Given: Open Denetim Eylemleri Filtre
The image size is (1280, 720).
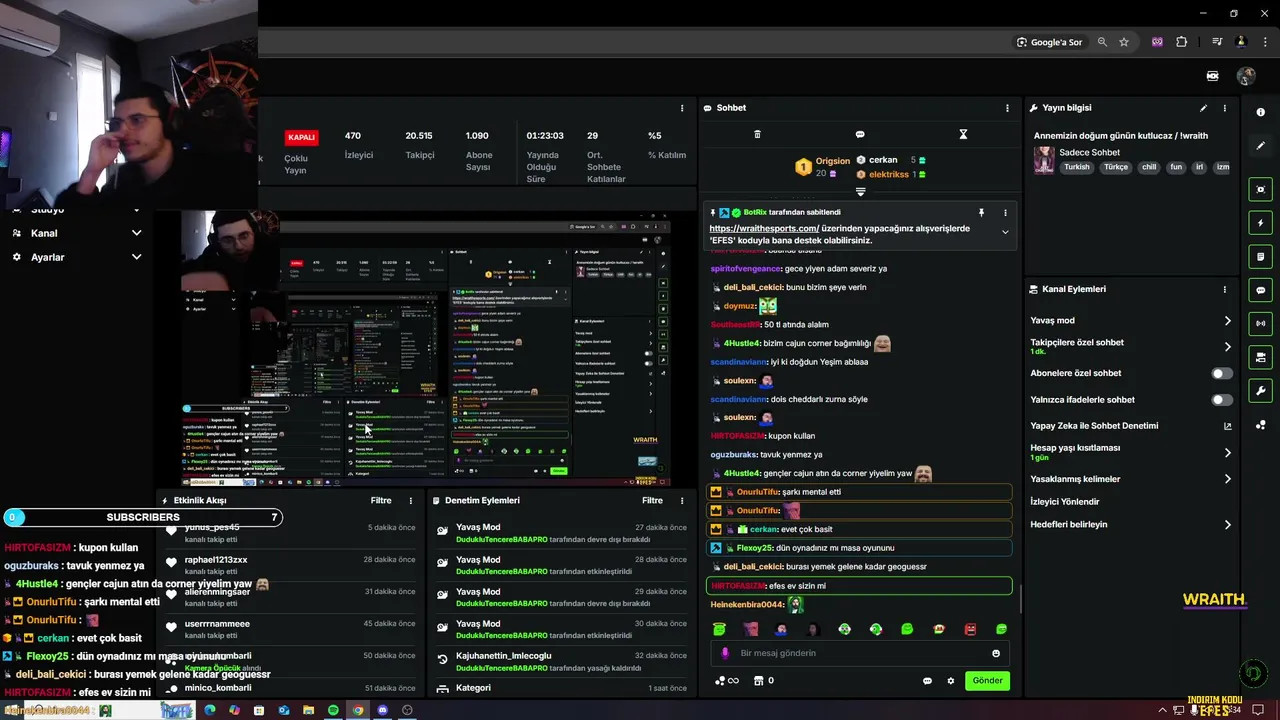Looking at the screenshot, I should 652,500.
